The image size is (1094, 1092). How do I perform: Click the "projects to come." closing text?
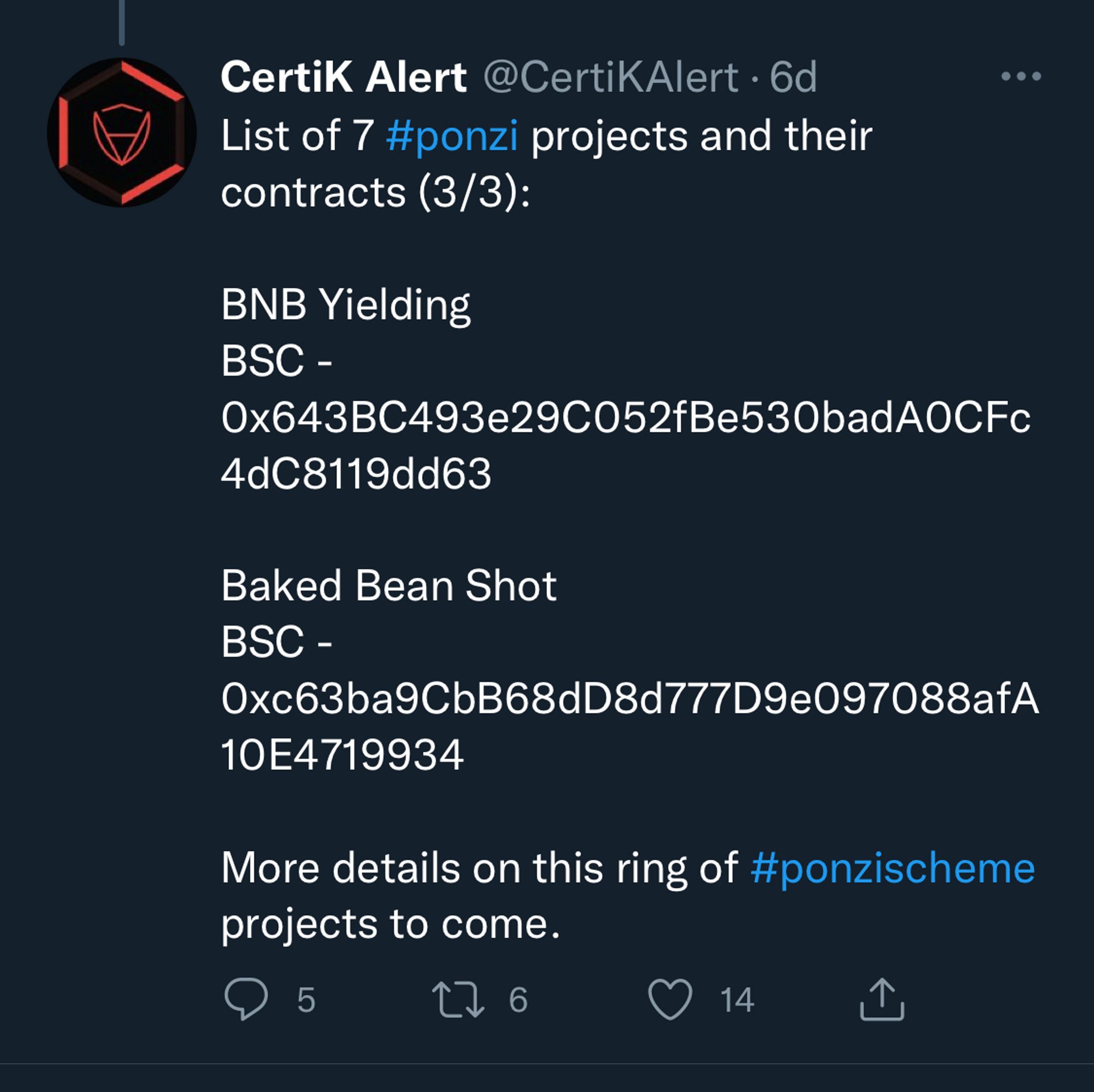point(390,924)
